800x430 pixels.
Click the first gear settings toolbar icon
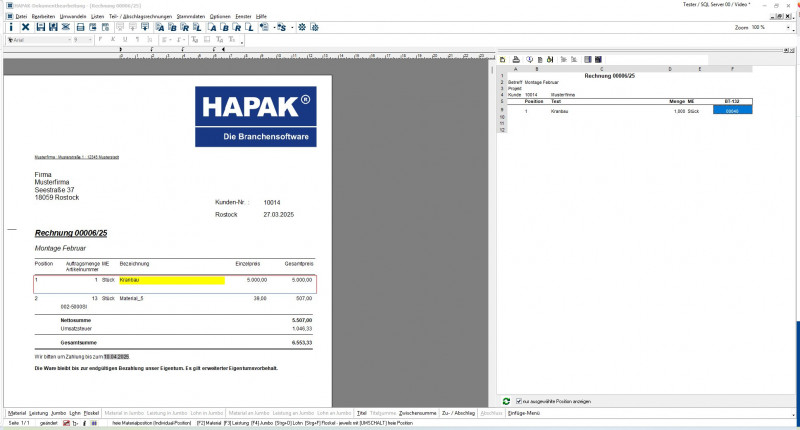click(x=302, y=28)
